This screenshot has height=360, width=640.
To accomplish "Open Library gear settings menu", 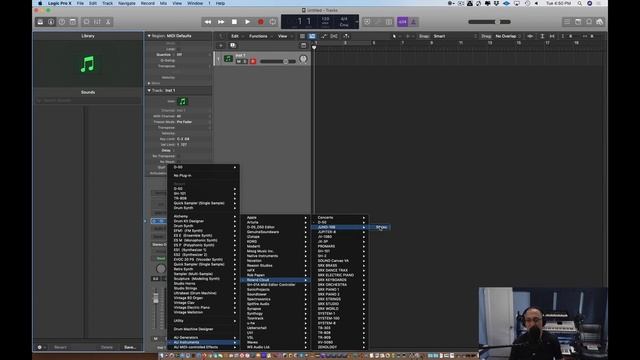I will pyautogui.click(x=40, y=347).
